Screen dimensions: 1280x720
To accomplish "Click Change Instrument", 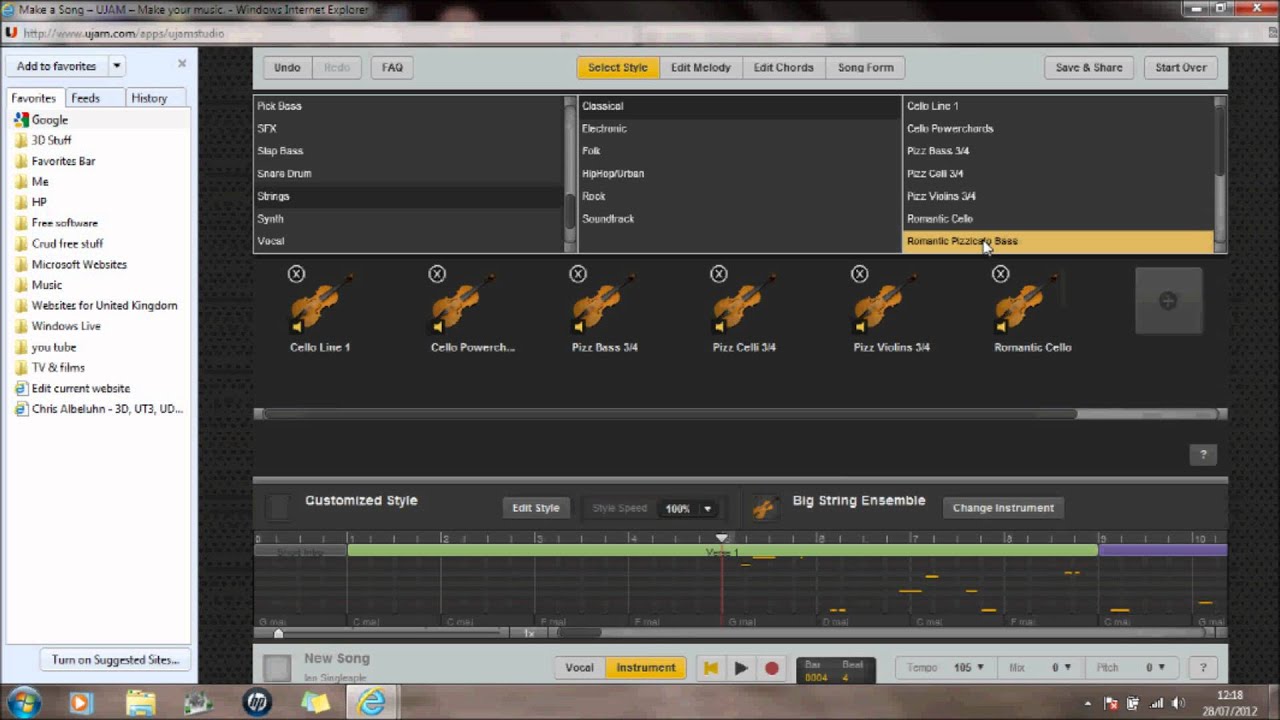I will 1003,508.
